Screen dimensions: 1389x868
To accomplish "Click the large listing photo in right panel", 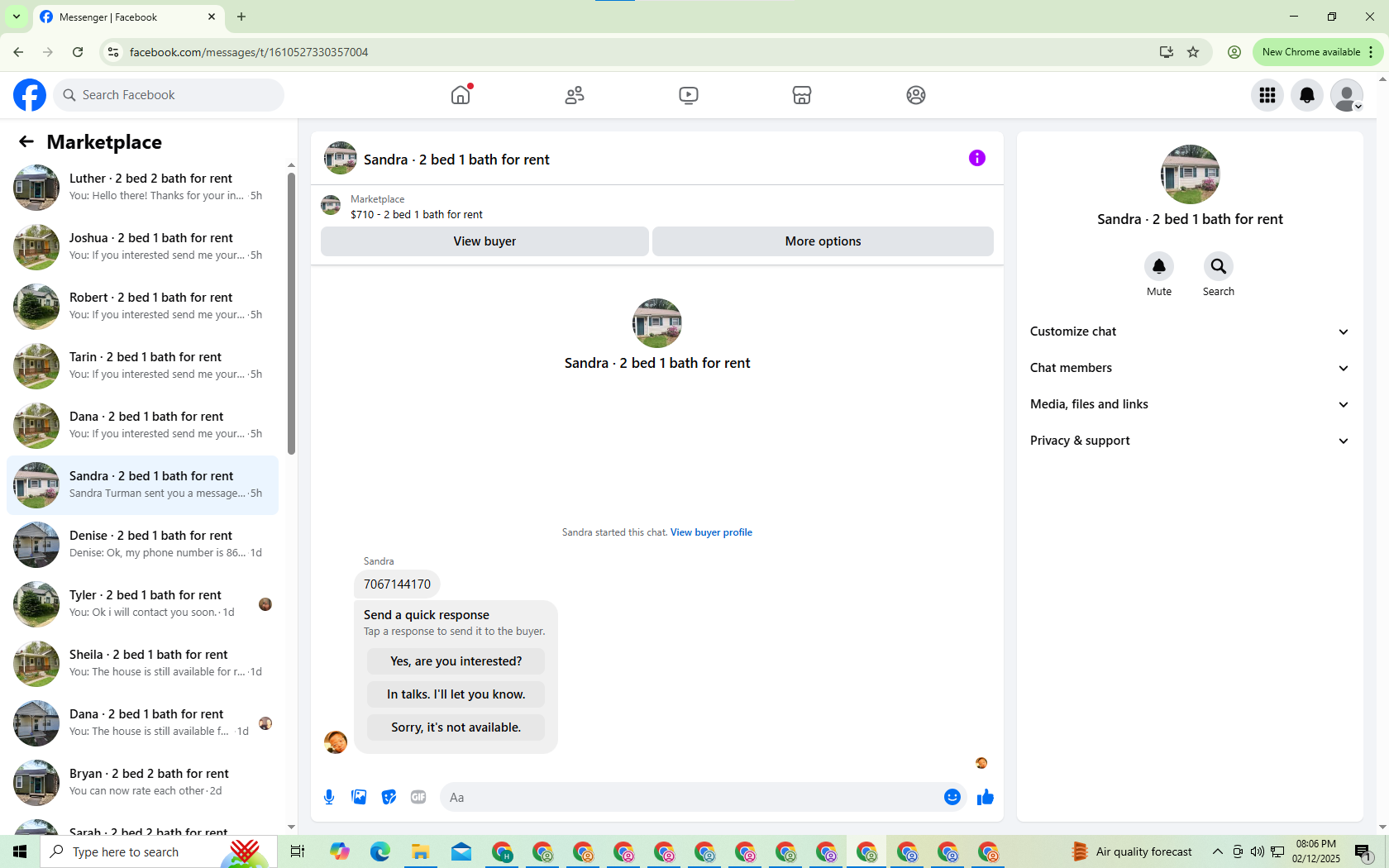I will tap(1190, 174).
